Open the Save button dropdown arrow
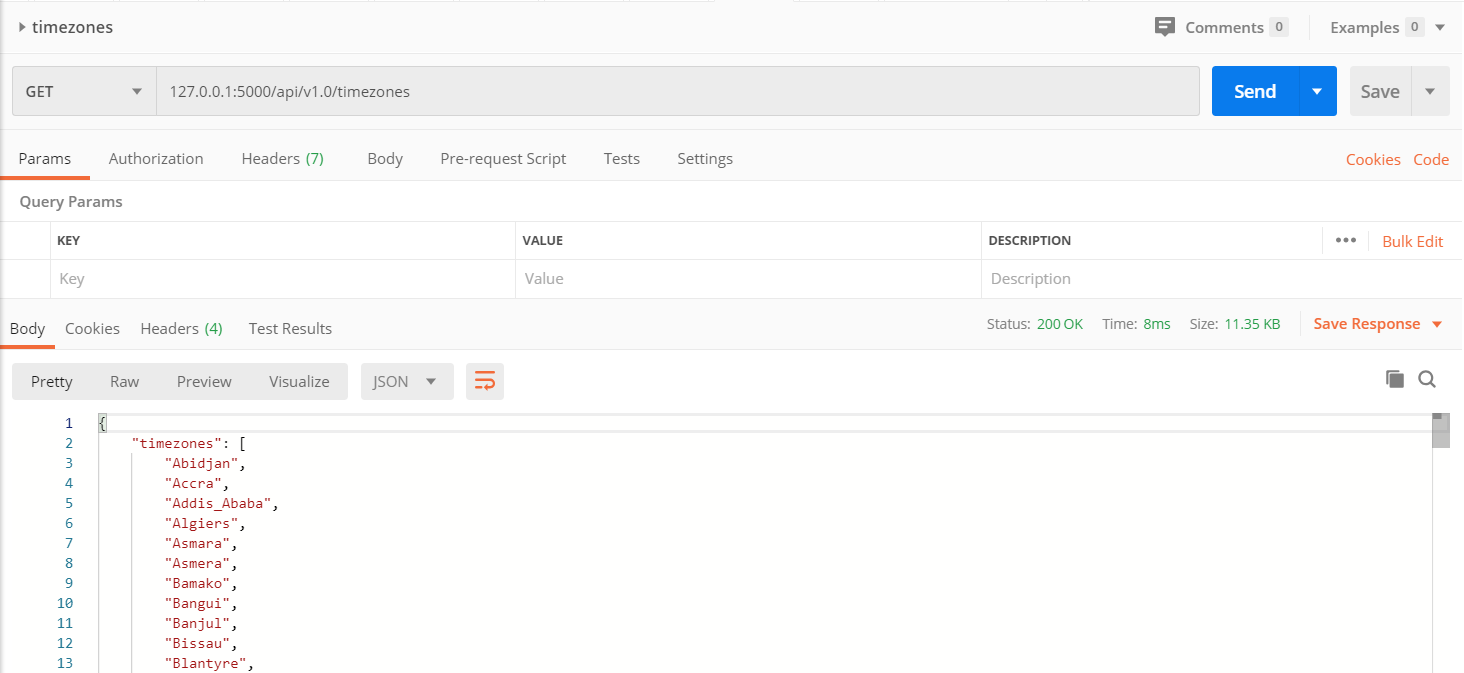 point(1430,91)
